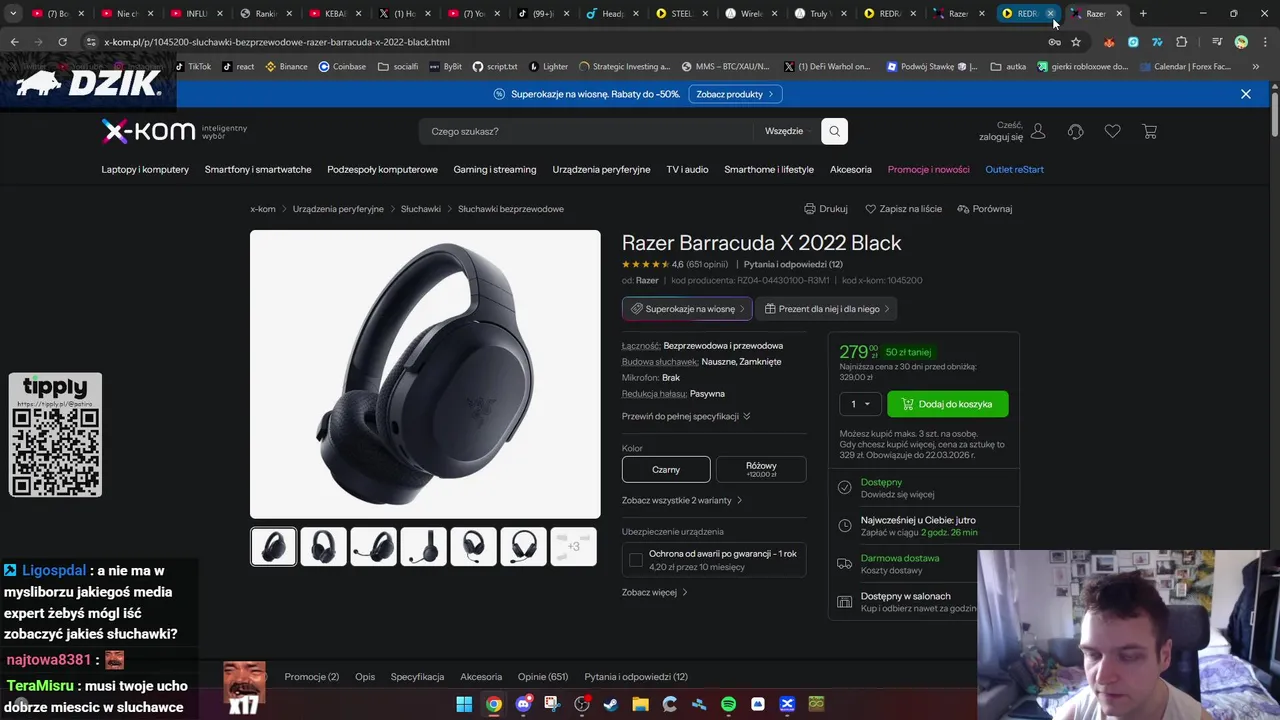Open Gaming i streaming menu

(495, 169)
